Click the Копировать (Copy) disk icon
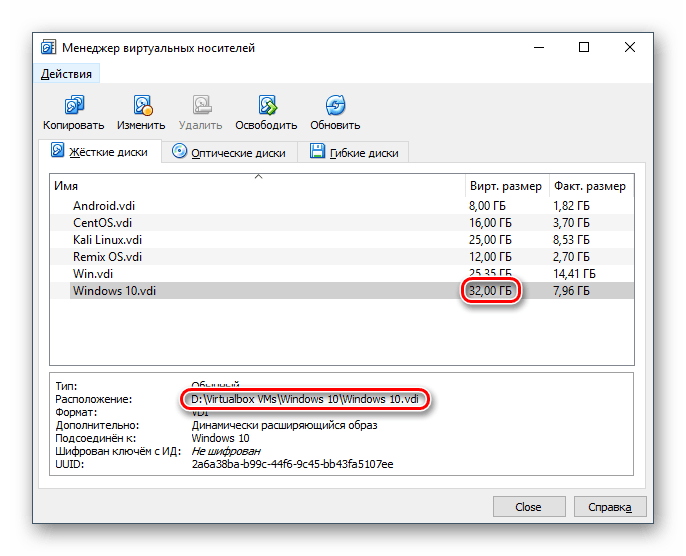Screen dimensions: 686x556 click(x=74, y=105)
